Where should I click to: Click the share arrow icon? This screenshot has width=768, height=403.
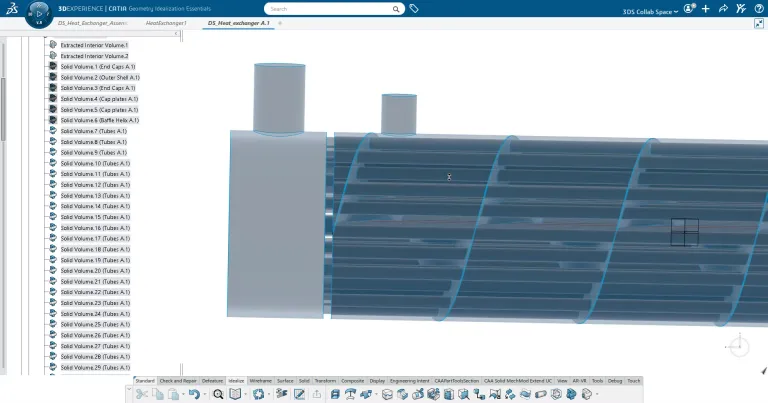pyautogui.click(x=723, y=8)
